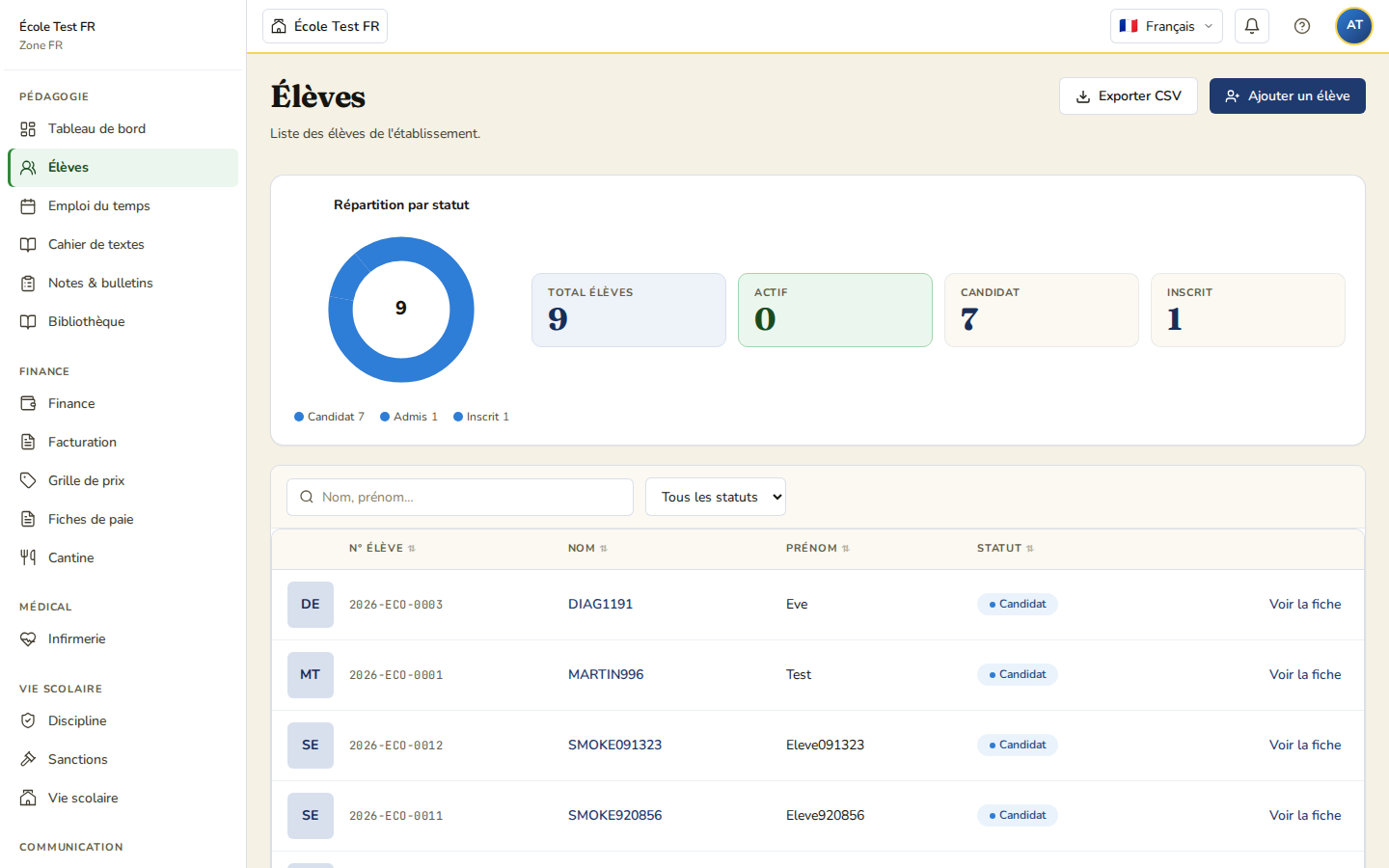Click the Élèves people icon in sidebar
1389x868 pixels.
click(x=28, y=168)
